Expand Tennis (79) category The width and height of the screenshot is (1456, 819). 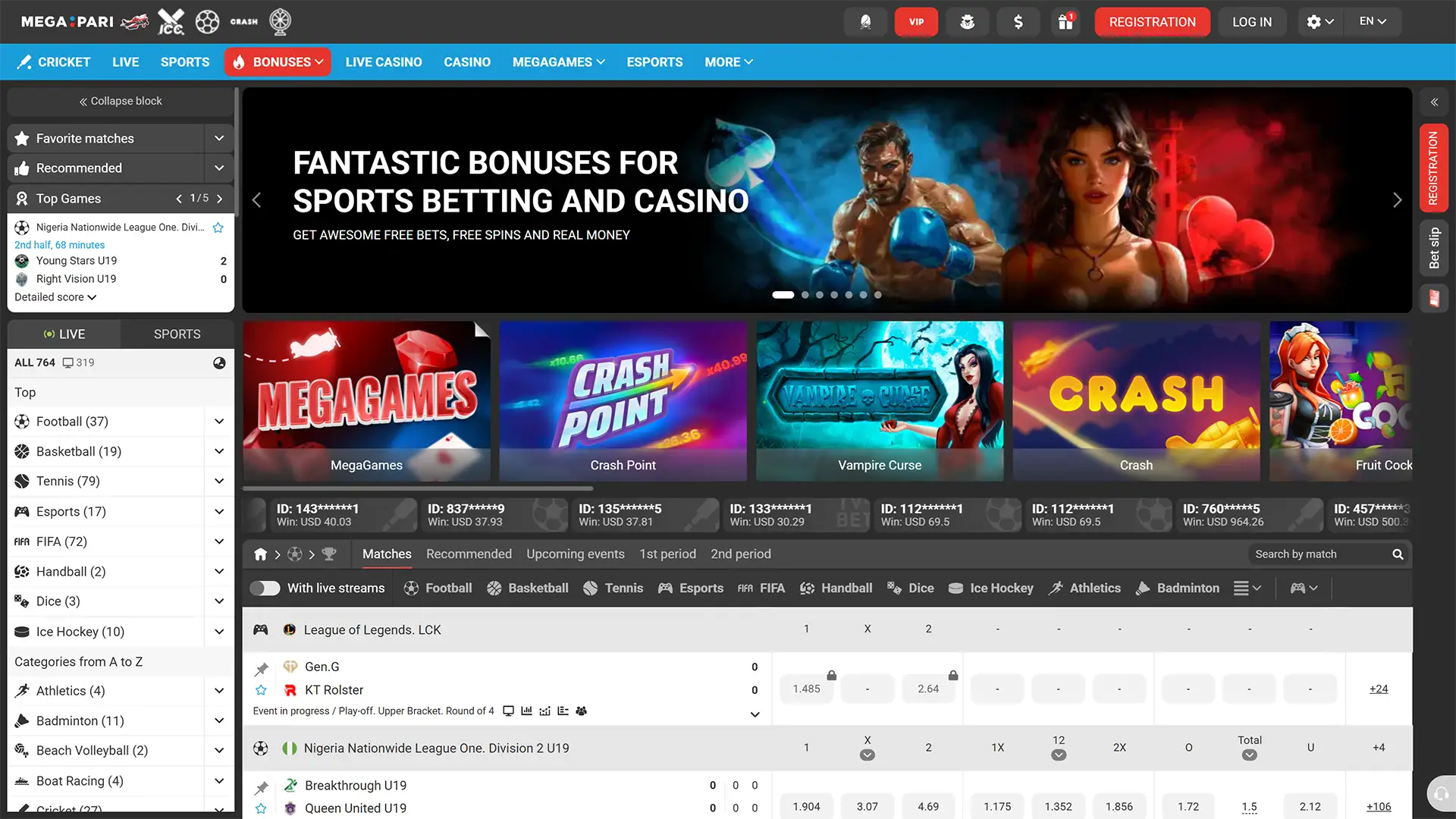[218, 482]
